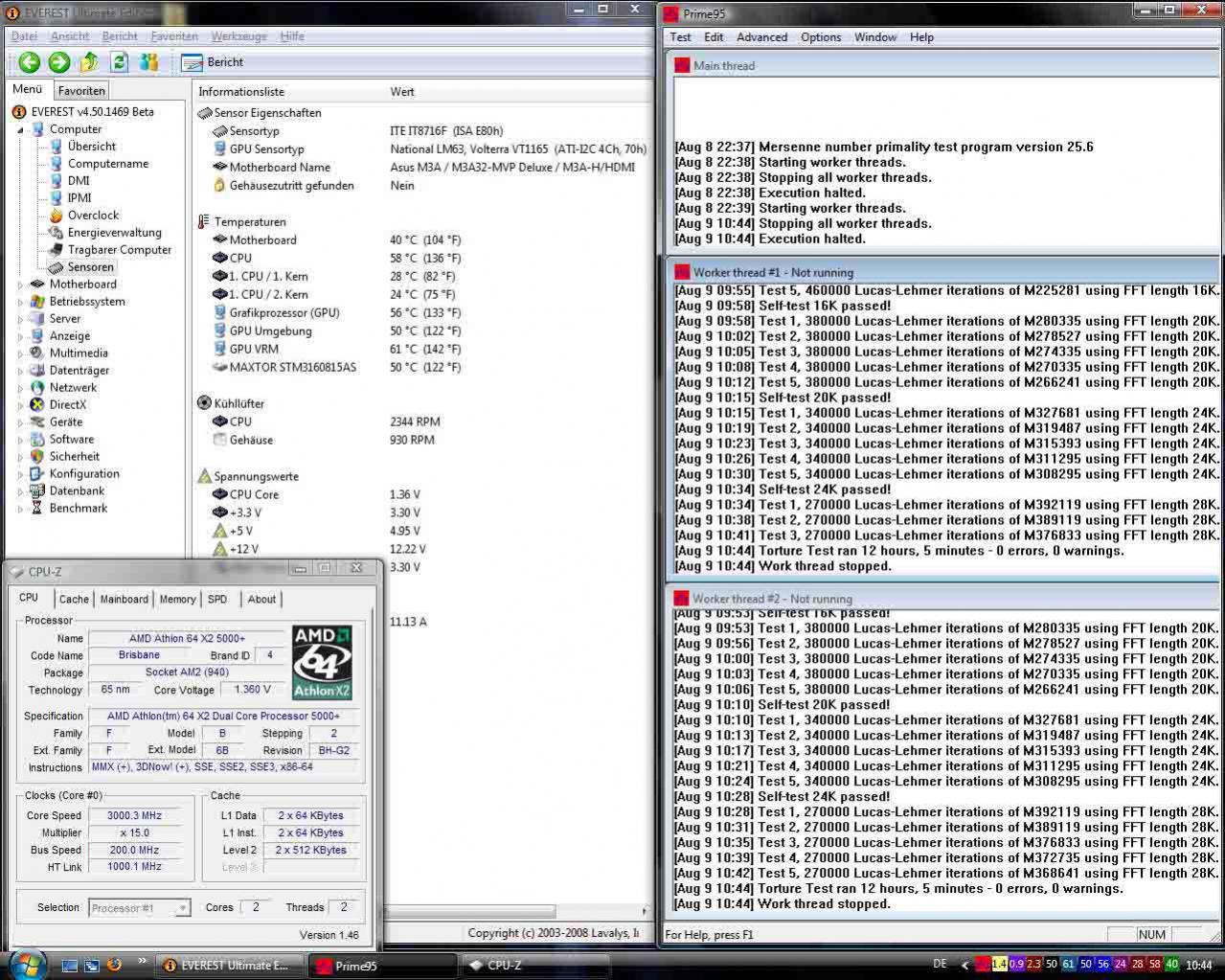Click the Energieverwaltung tree icon
The width and height of the screenshot is (1225, 980).
pyautogui.click(x=57, y=233)
